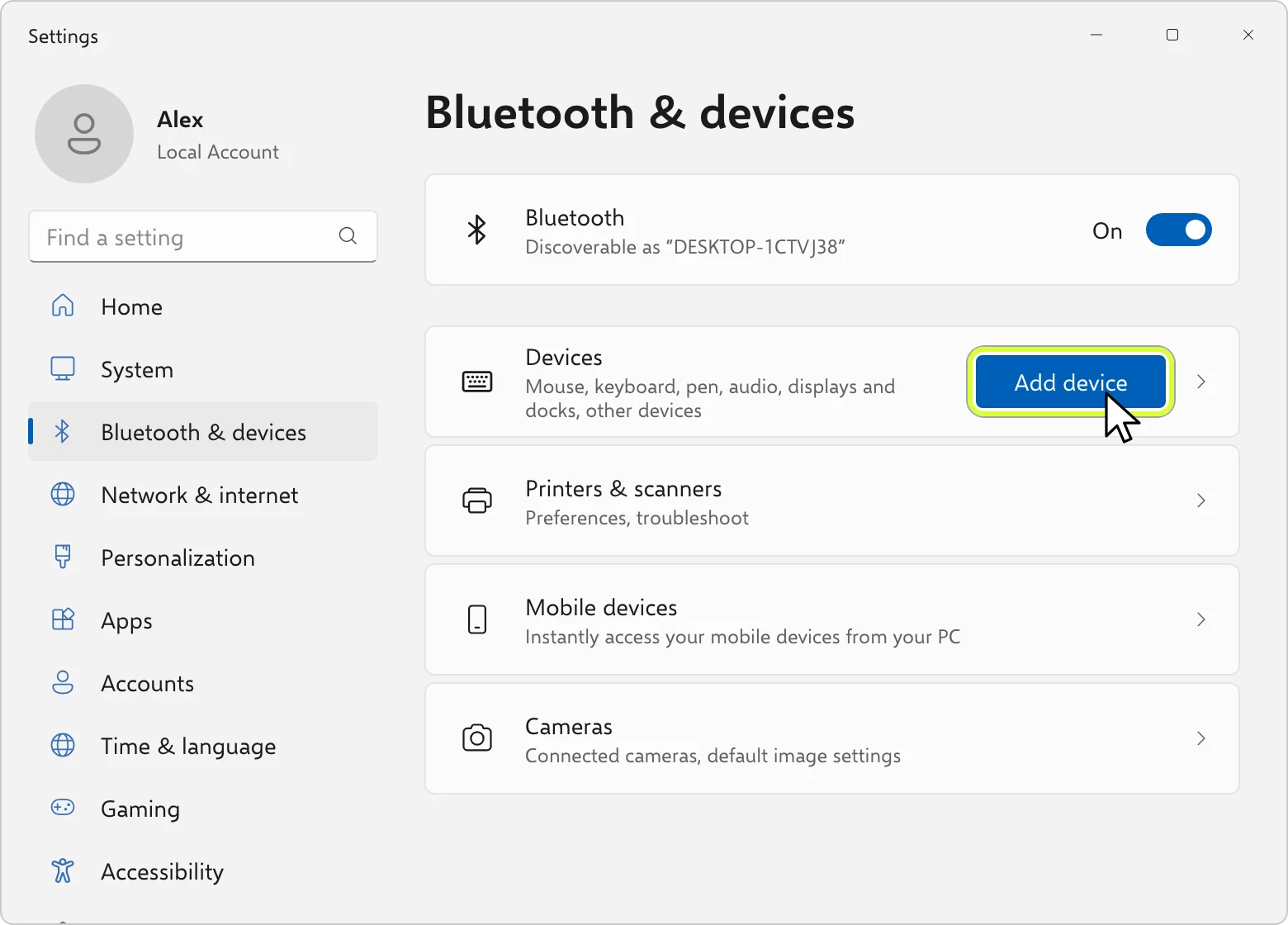The height and width of the screenshot is (925, 1288).
Task: Open the Accessibility label in sidebar
Action: point(163,871)
